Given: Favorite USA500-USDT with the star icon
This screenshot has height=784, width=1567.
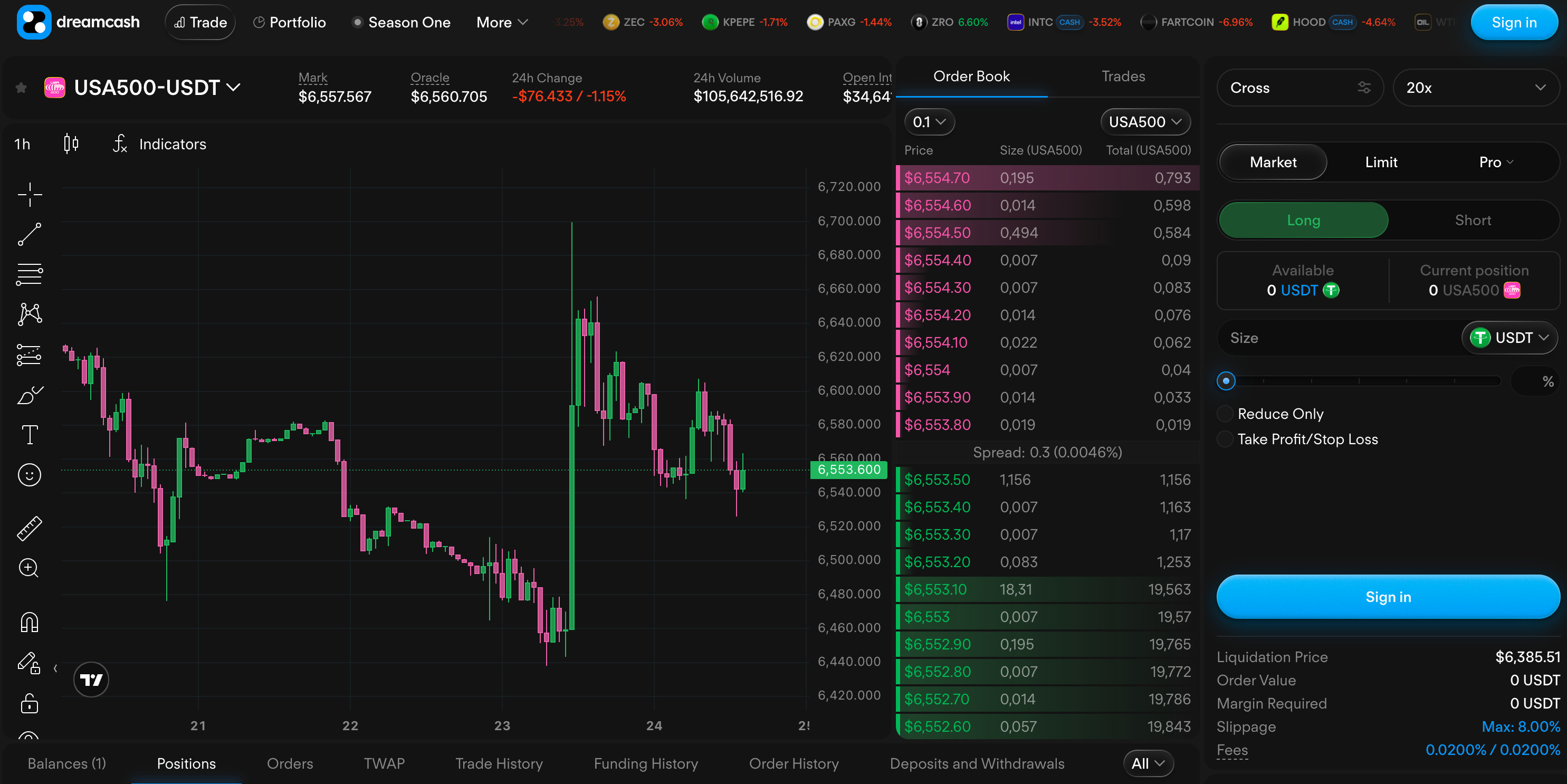Looking at the screenshot, I should (21, 88).
